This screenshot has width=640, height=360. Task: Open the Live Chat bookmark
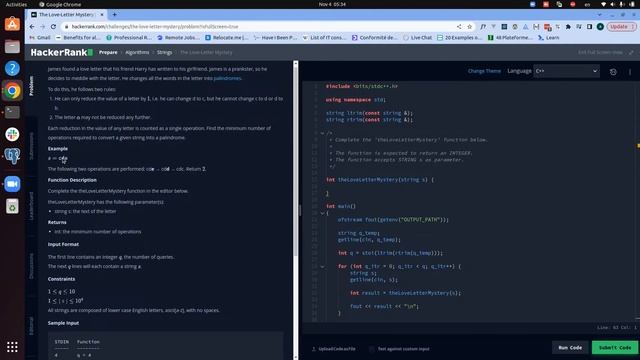click(417, 38)
